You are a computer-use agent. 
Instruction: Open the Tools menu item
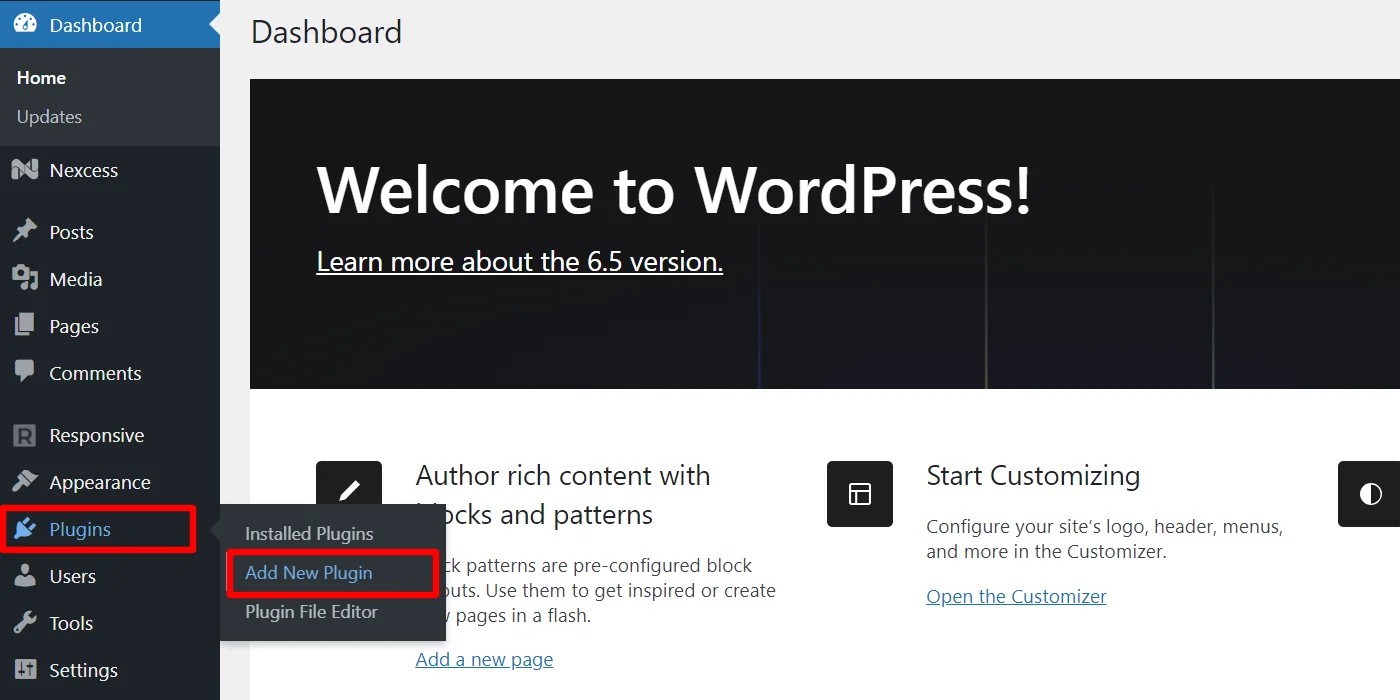71,624
